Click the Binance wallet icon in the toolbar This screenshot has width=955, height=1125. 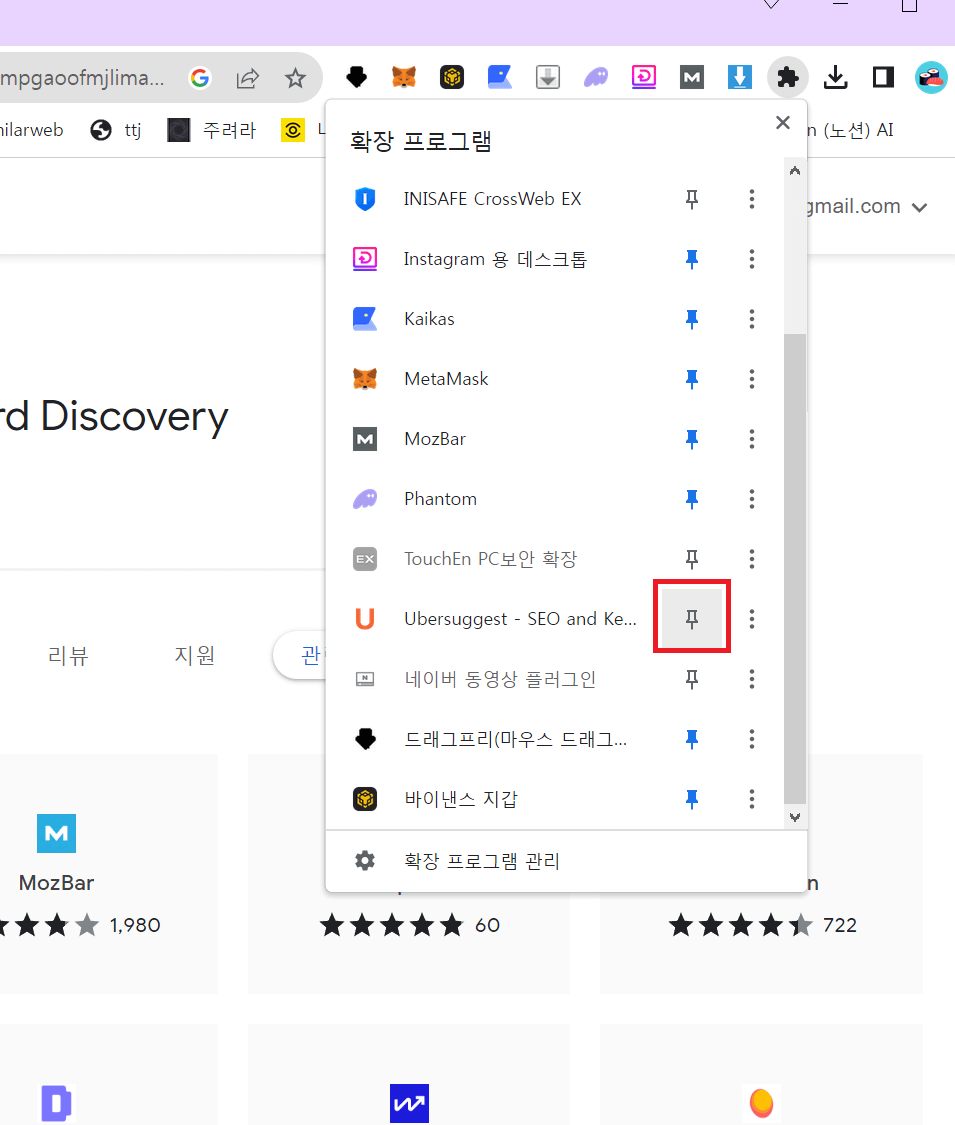point(452,77)
